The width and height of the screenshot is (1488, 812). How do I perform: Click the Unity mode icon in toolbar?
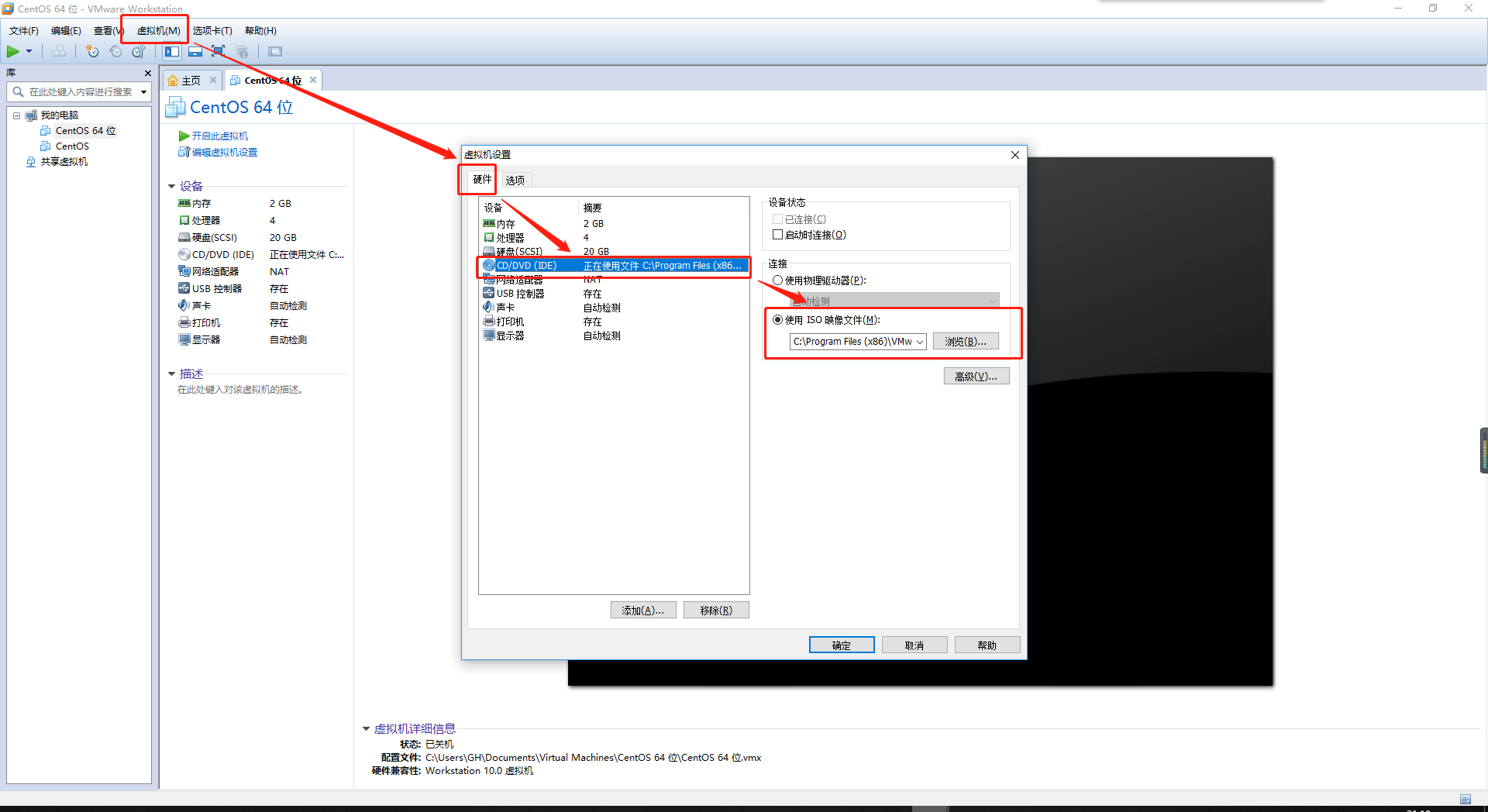(x=242, y=52)
